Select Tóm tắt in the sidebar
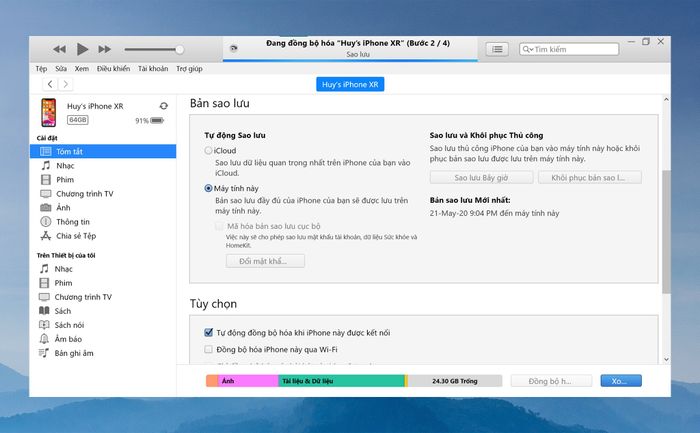 click(x=103, y=151)
